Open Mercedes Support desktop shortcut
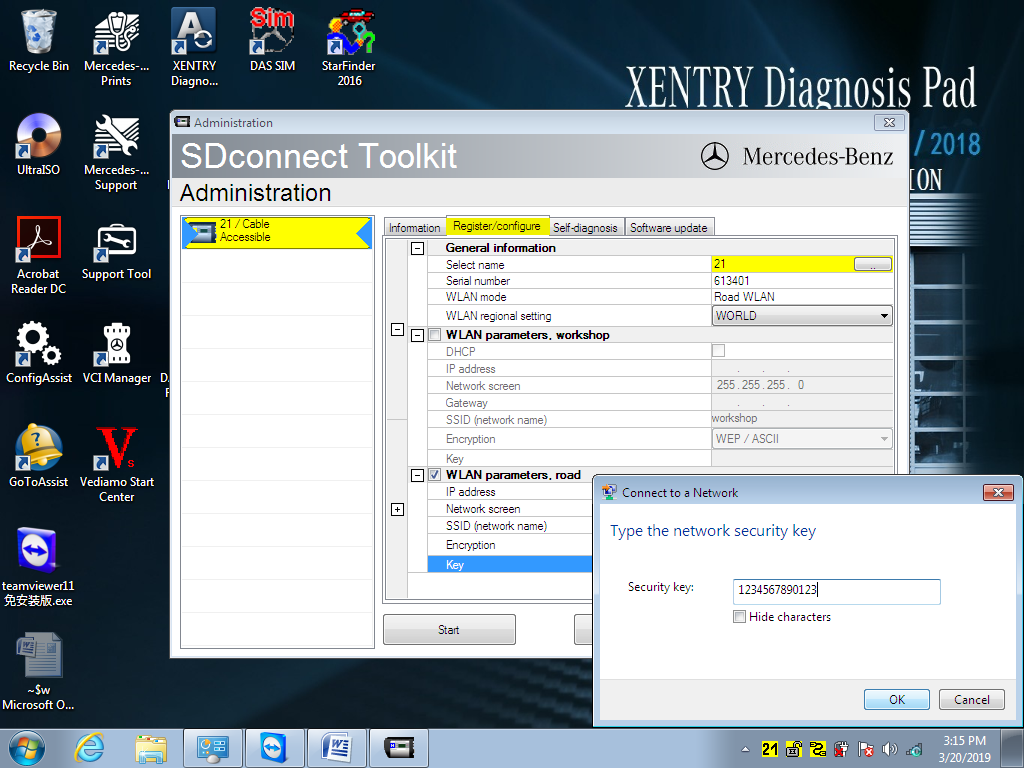 tap(116, 152)
